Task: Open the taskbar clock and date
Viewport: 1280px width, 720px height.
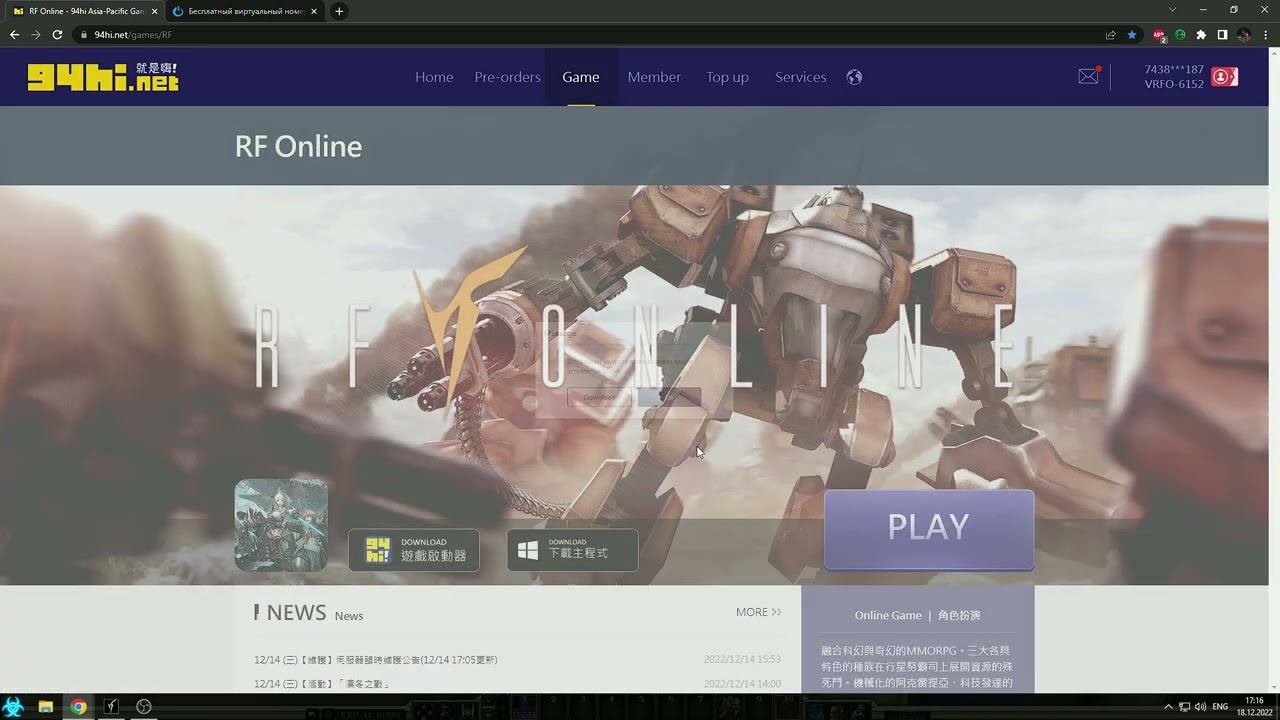Action: click(1254, 707)
